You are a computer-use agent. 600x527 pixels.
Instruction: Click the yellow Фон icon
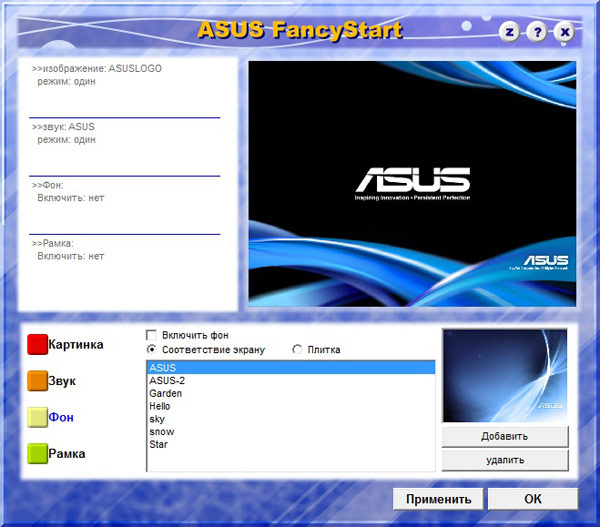pos(37,417)
